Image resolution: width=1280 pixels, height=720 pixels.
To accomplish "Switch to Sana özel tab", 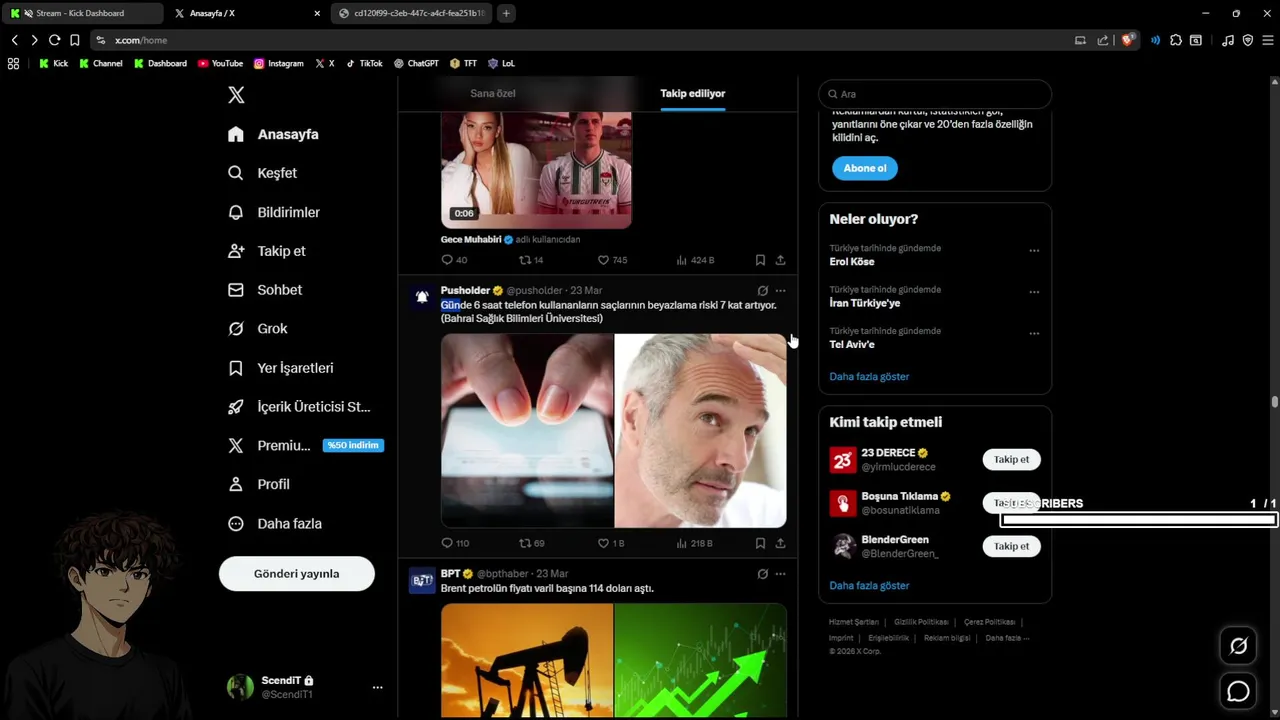I will pyautogui.click(x=493, y=93).
